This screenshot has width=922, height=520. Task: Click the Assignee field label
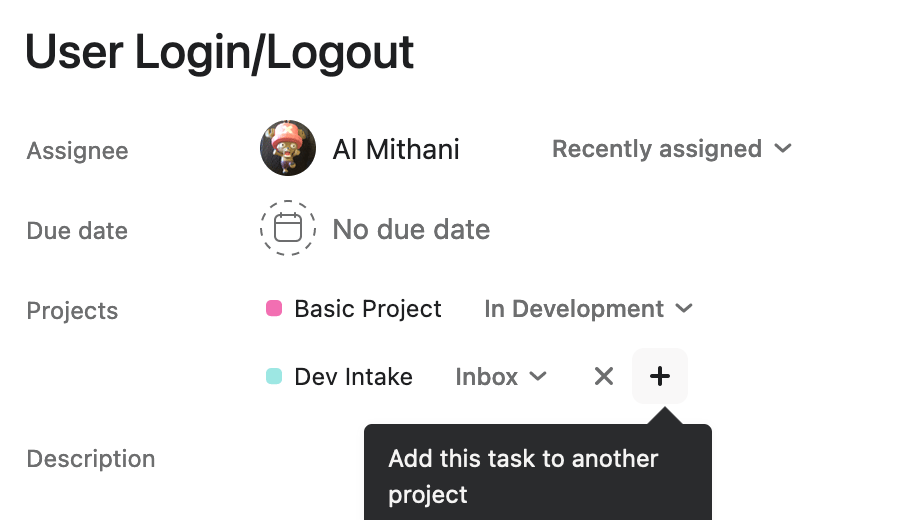pyautogui.click(x=77, y=151)
